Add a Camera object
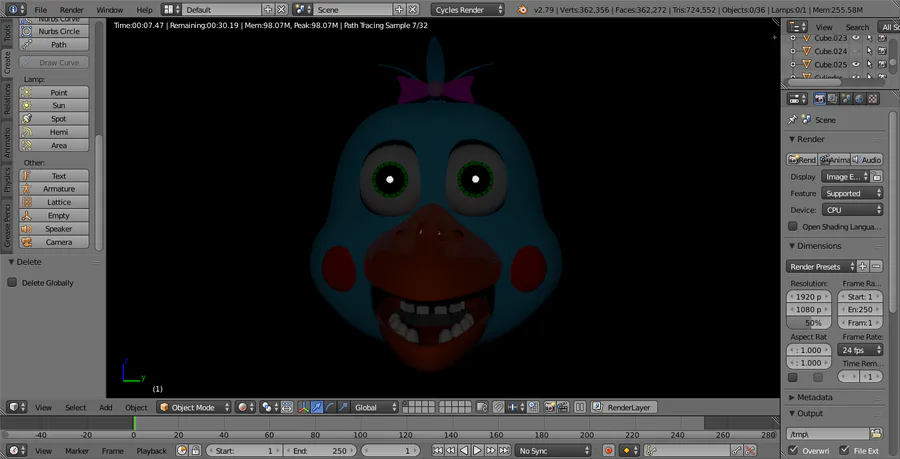Viewport: 900px width, 459px height. point(59,242)
